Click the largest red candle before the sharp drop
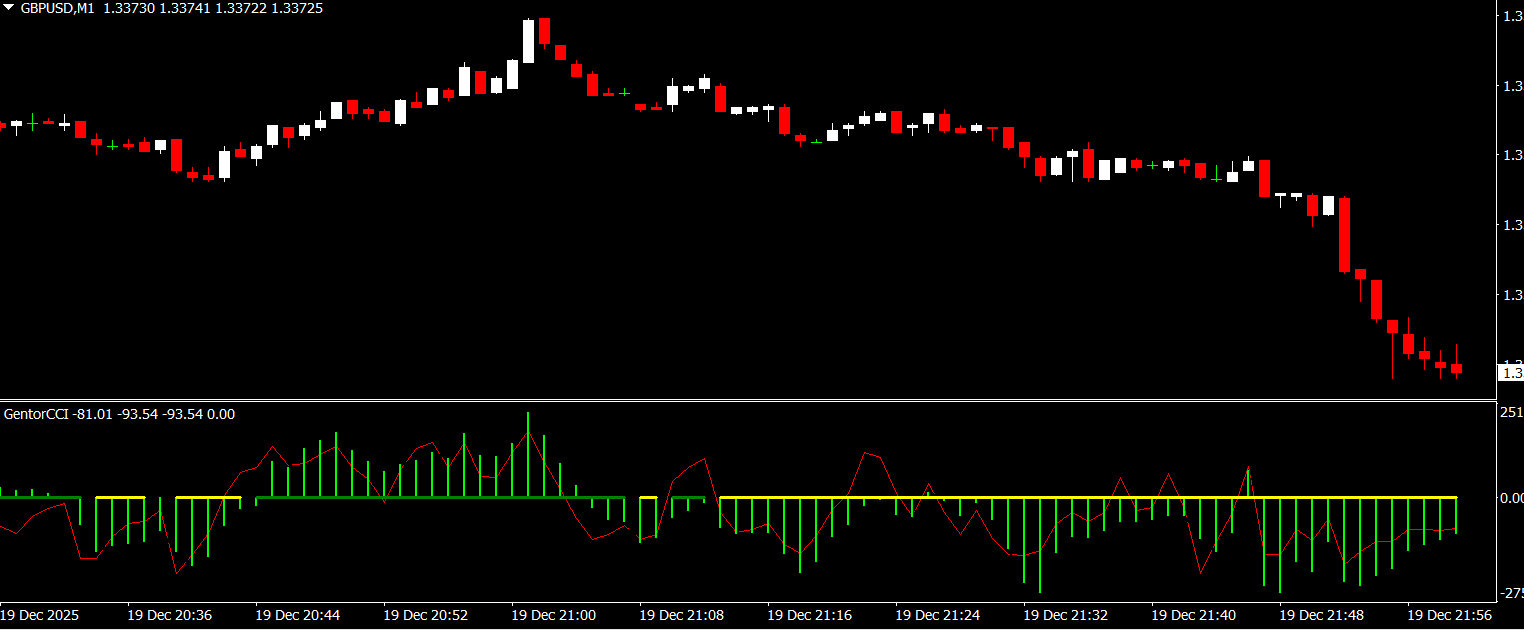1524x631 pixels. [x=1345, y=235]
